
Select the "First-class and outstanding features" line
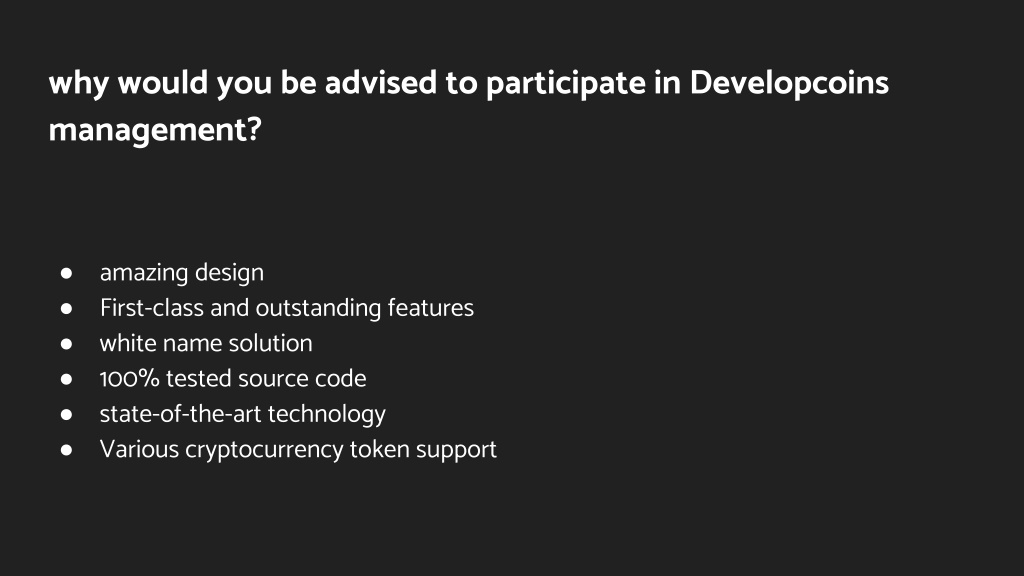coord(287,308)
